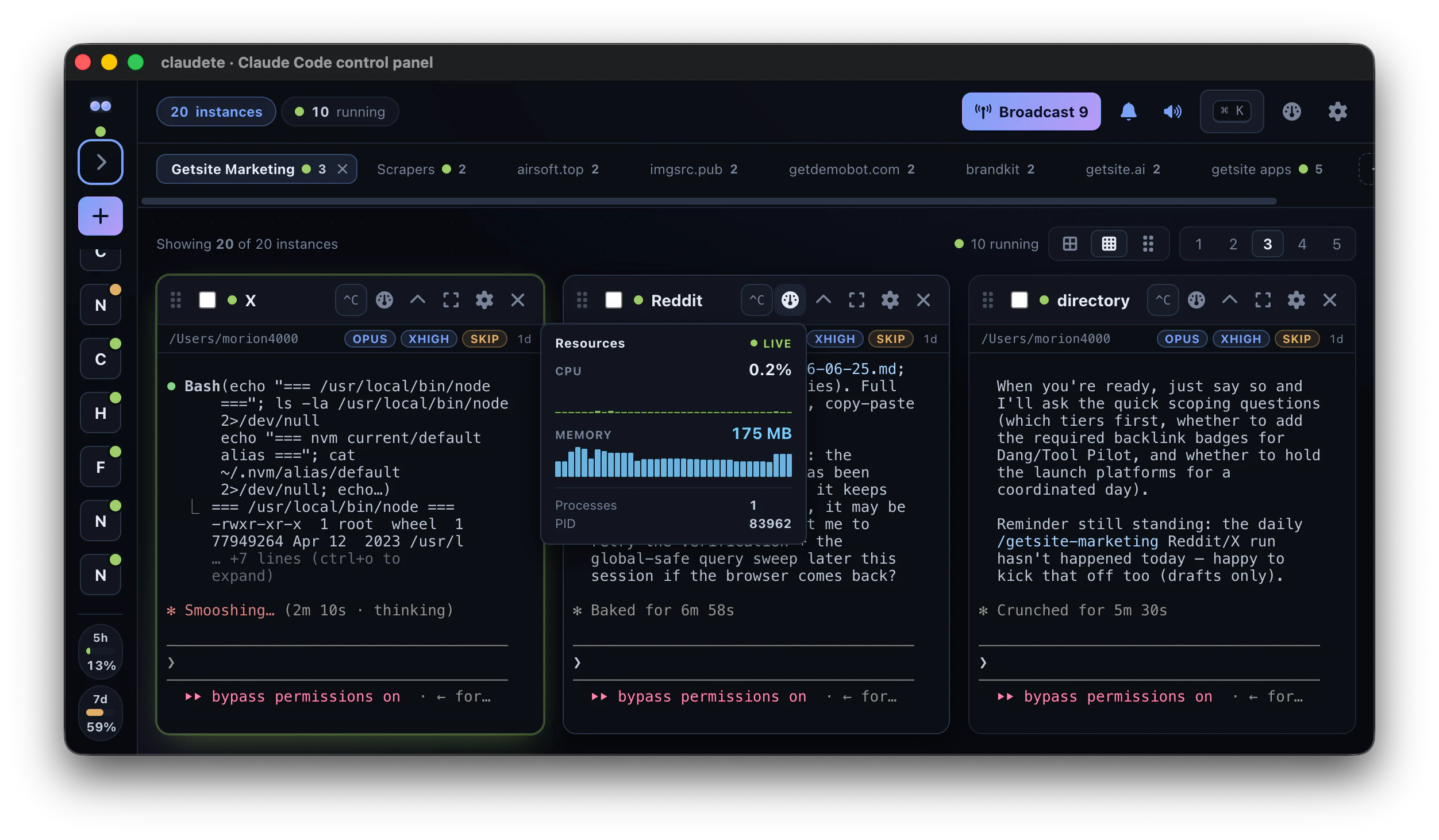Expand directory instance to fullscreen

click(x=1263, y=300)
